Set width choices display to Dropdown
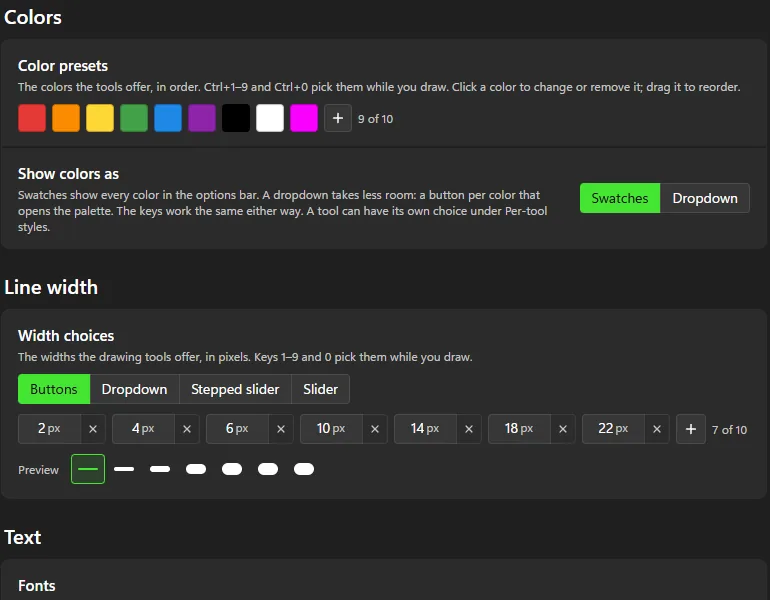This screenshot has height=600, width=770. (x=135, y=389)
